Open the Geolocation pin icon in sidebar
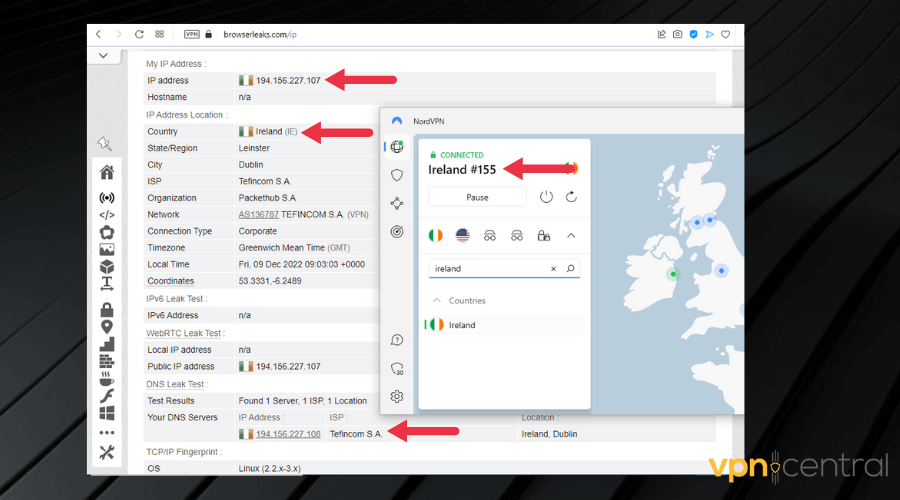Viewport: 900px width, 500px height. 107,327
